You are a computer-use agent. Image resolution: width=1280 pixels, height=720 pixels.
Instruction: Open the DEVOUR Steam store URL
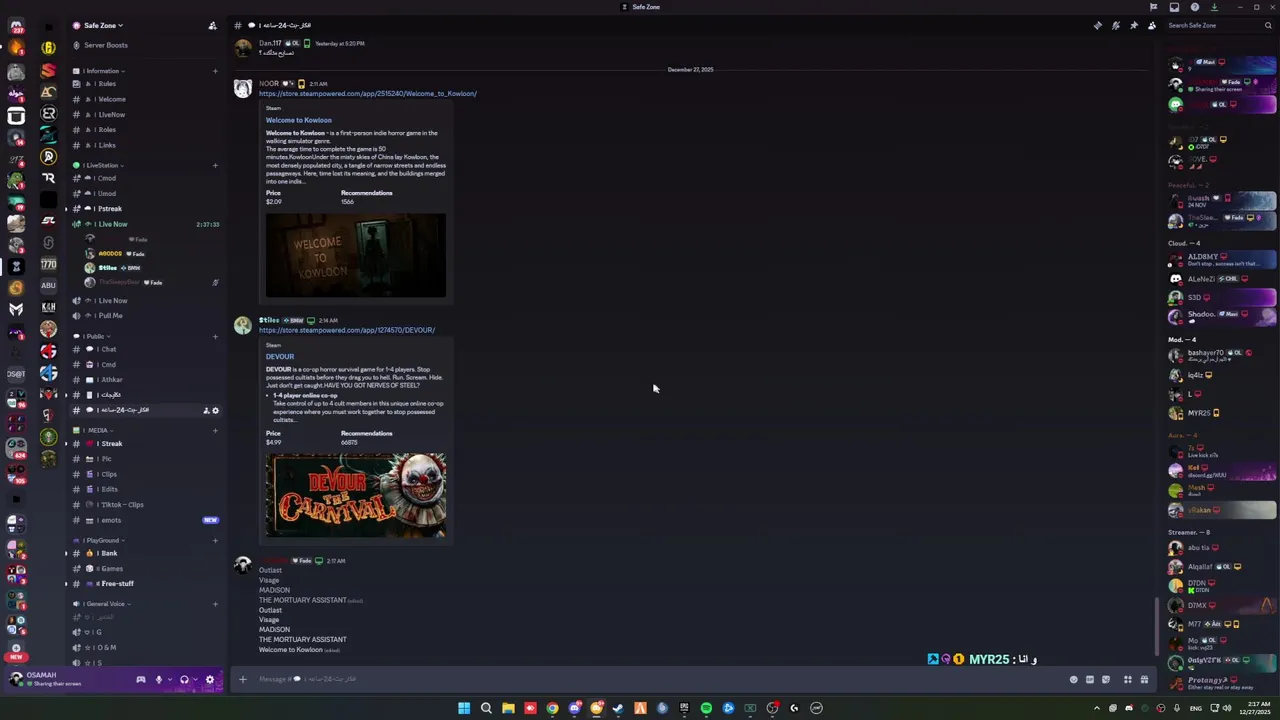(347, 330)
